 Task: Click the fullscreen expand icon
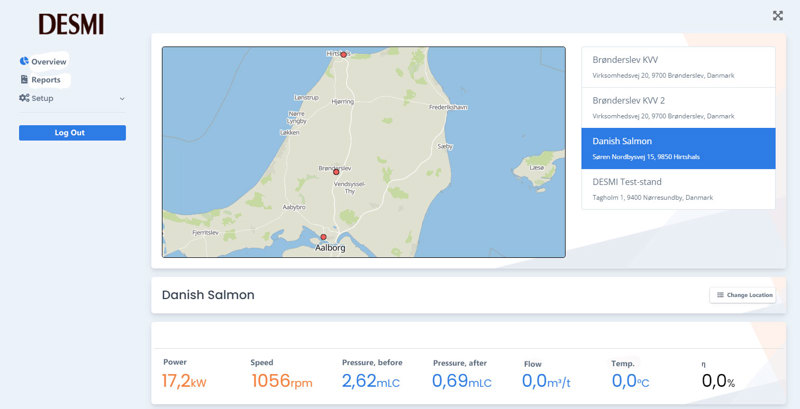[778, 16]
